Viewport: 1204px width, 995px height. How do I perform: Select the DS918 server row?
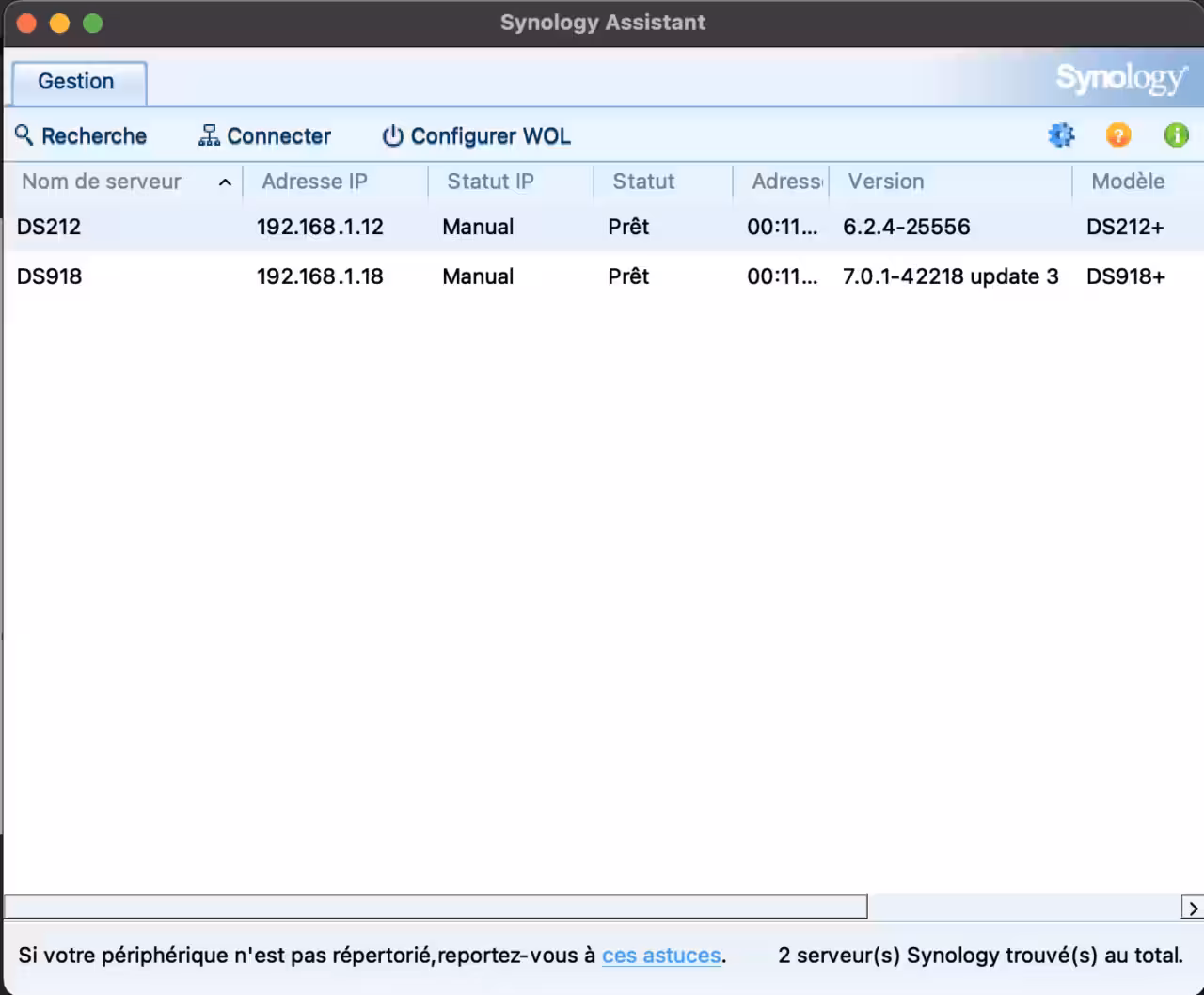(x=602, y=276)
